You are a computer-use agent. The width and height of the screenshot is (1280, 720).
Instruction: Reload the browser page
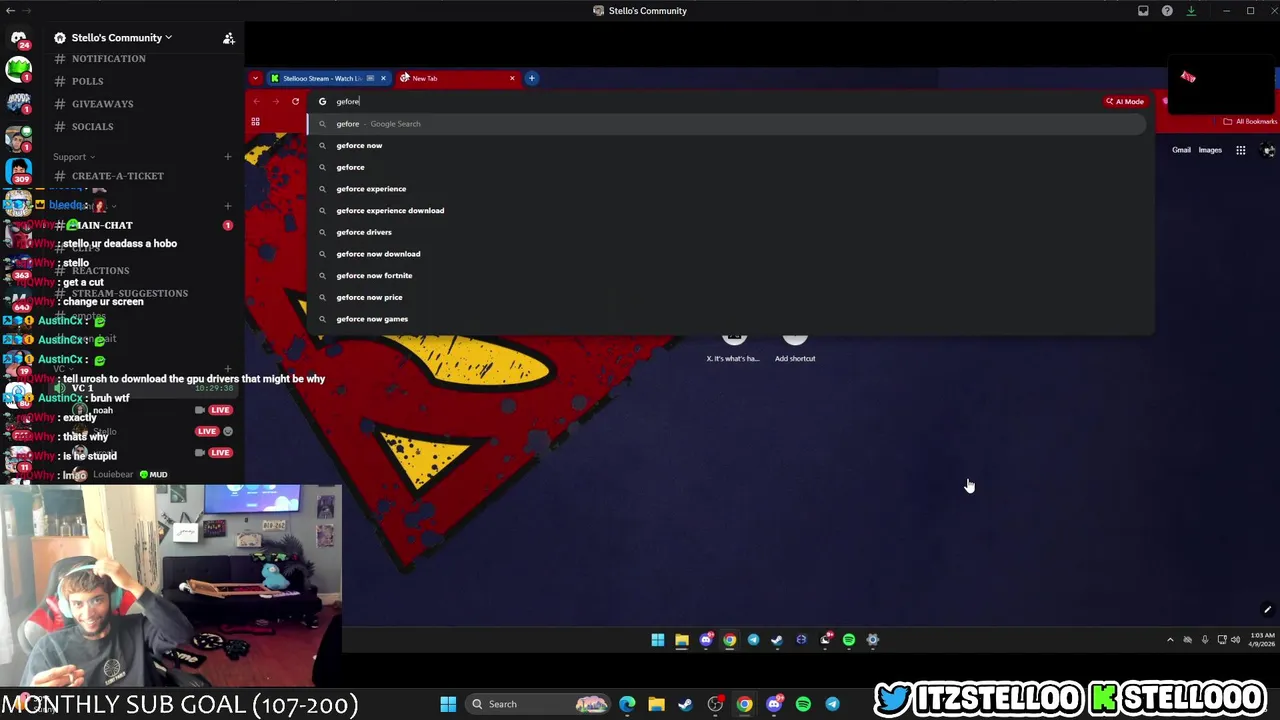(295, 101)
